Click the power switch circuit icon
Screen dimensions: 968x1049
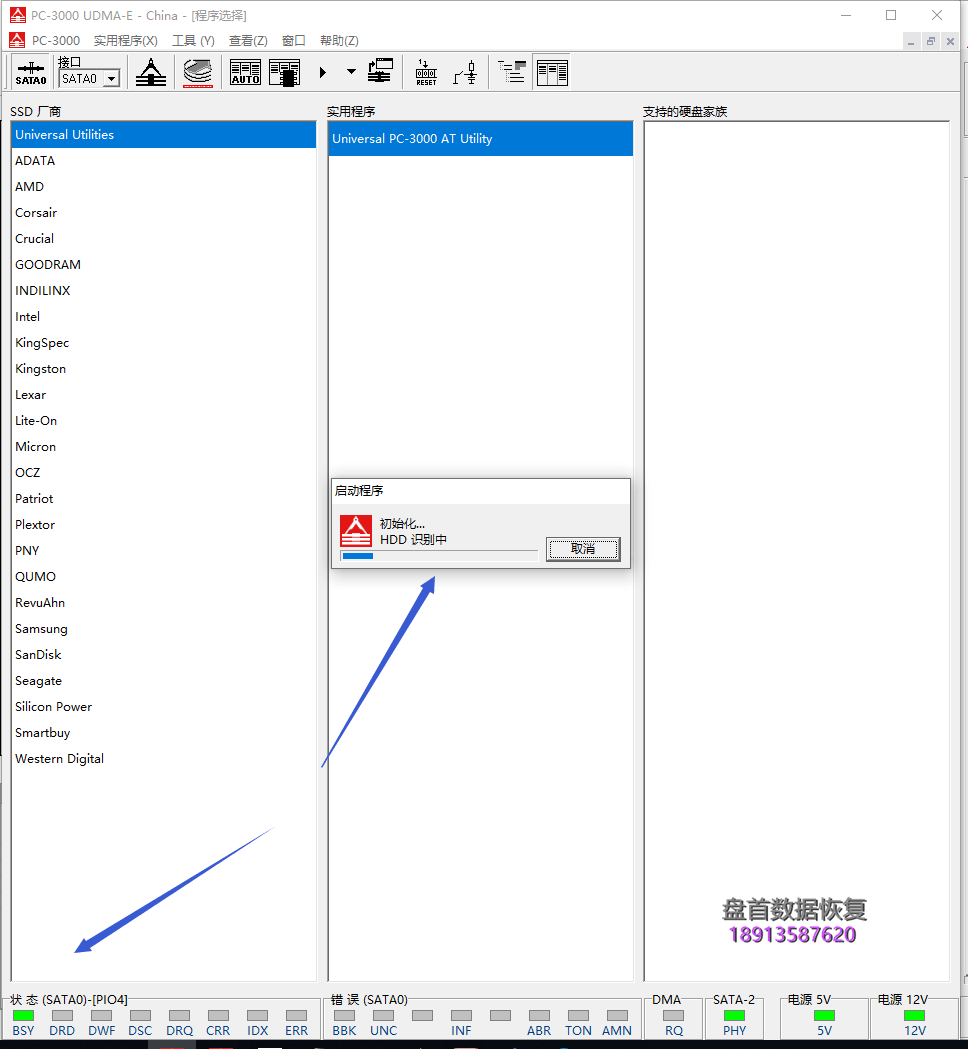pyautogui.click(x=465, y=72)
